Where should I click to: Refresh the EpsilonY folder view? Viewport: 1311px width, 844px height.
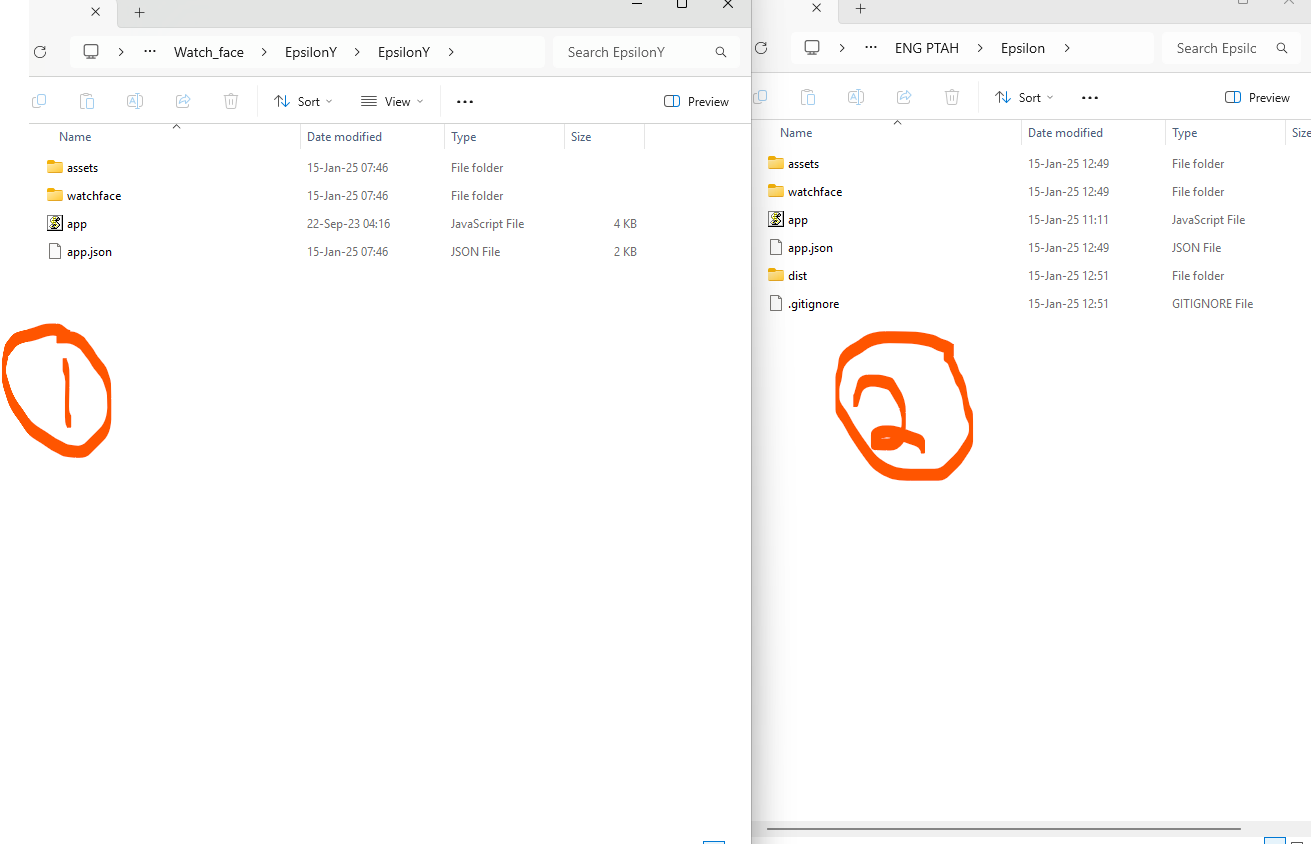coord(40,52)
